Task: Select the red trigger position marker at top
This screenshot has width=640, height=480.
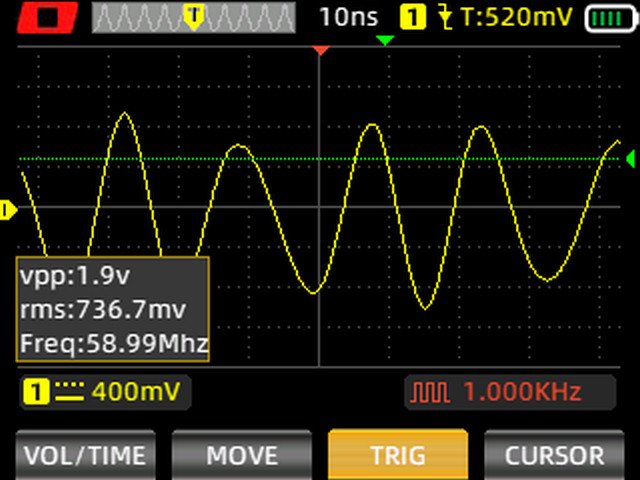Action: (x=320, y=49)
